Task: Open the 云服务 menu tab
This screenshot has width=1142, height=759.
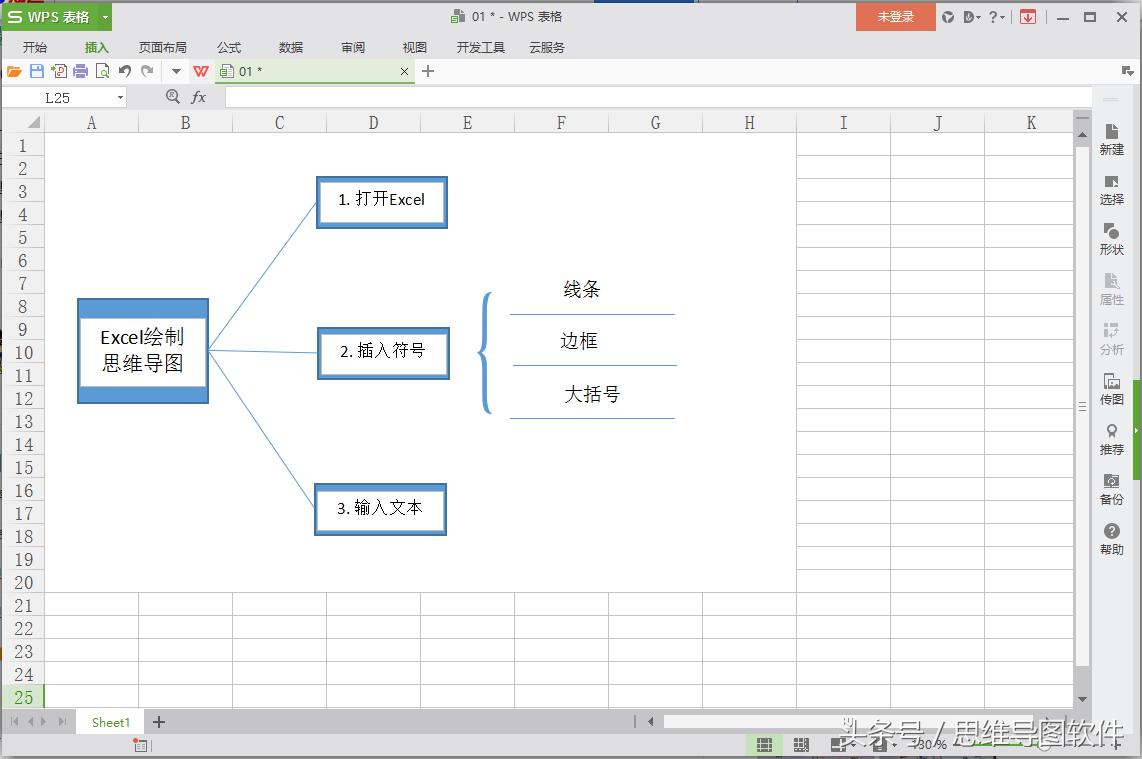Action: [546, 47]
